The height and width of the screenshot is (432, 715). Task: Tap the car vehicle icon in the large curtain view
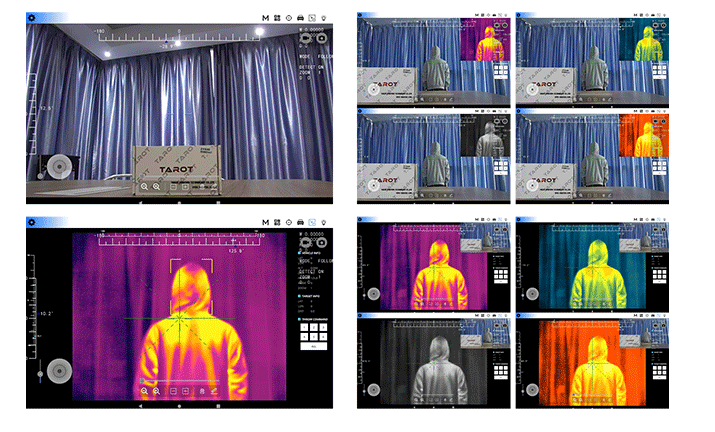[x=301, y=18]
